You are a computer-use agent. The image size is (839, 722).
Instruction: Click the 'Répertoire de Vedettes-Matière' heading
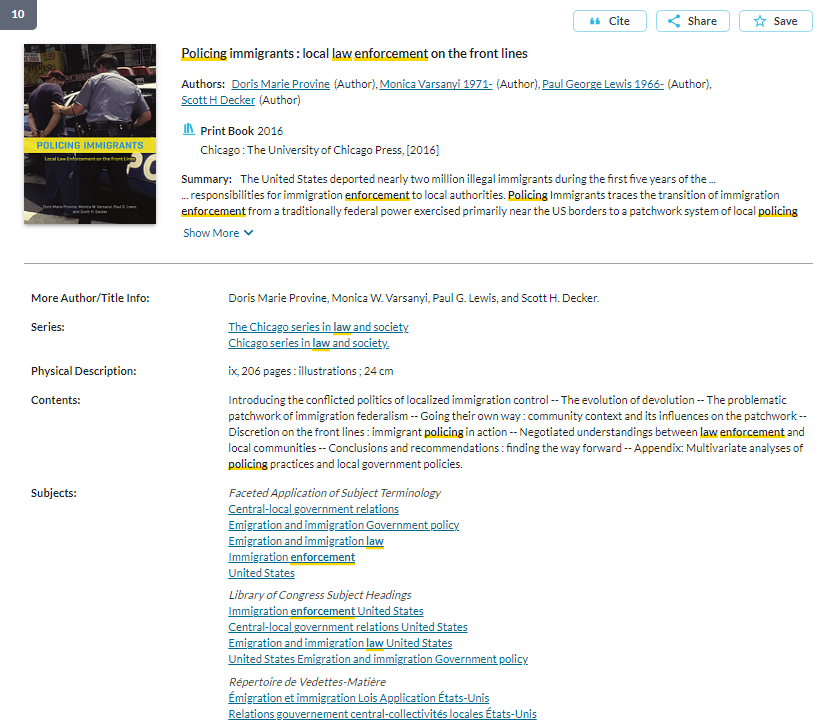307,682
